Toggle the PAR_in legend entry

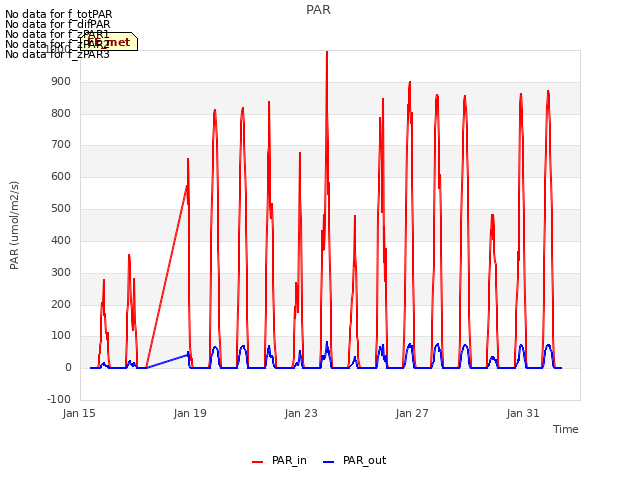click(x=279, y=461)
